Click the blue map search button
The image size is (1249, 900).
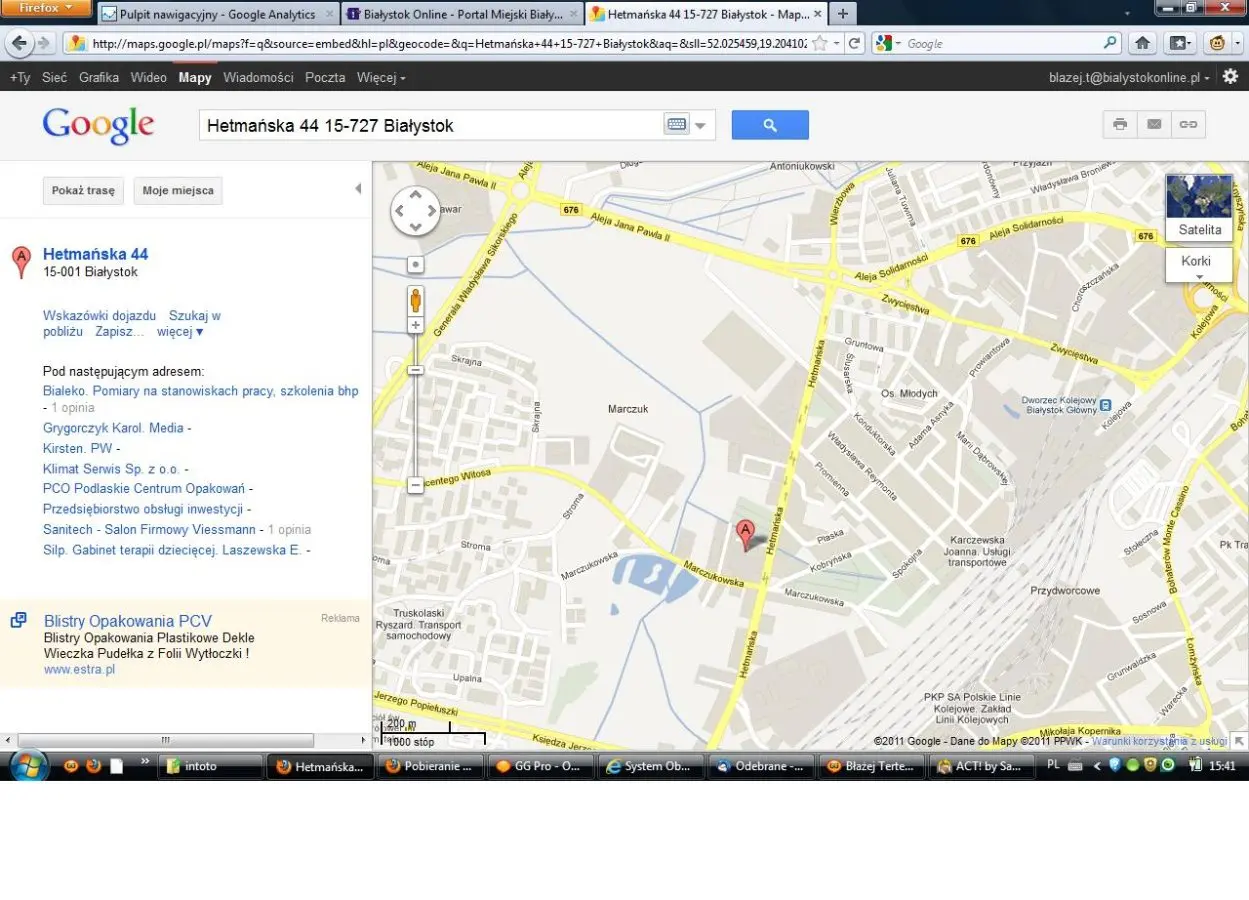tap(770, 125)
